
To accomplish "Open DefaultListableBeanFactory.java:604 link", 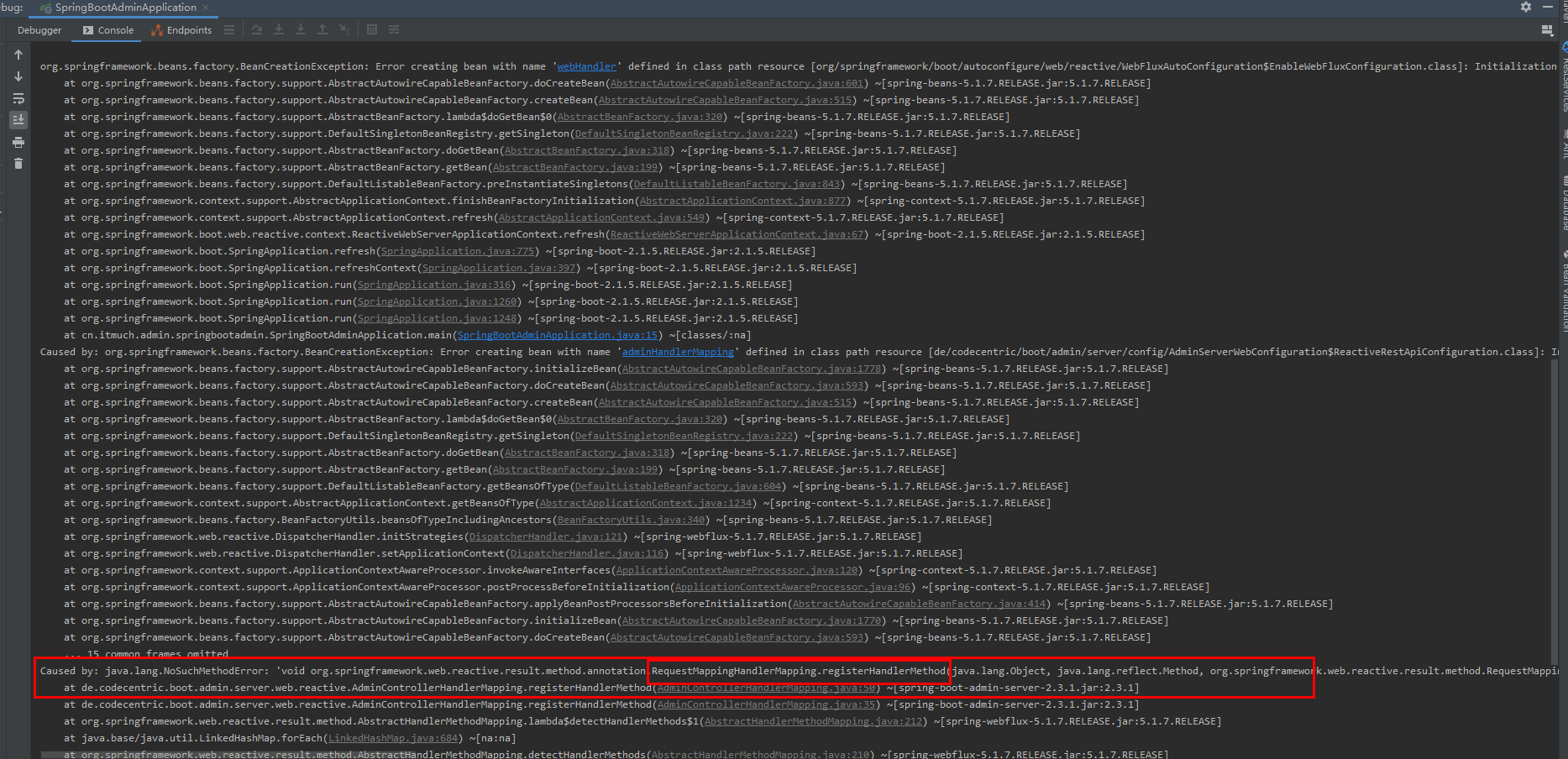I will [678, 486].
